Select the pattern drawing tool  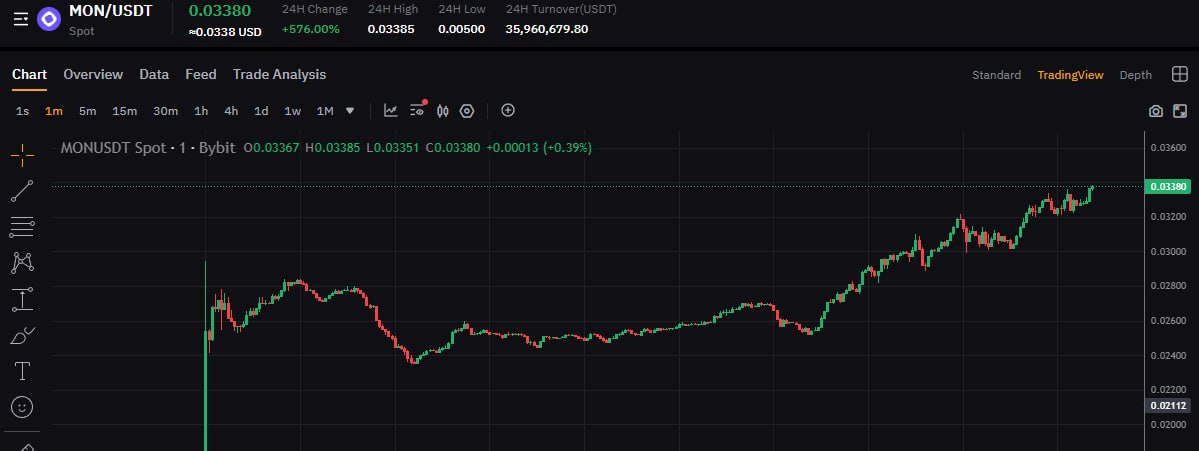pos(22,263)
